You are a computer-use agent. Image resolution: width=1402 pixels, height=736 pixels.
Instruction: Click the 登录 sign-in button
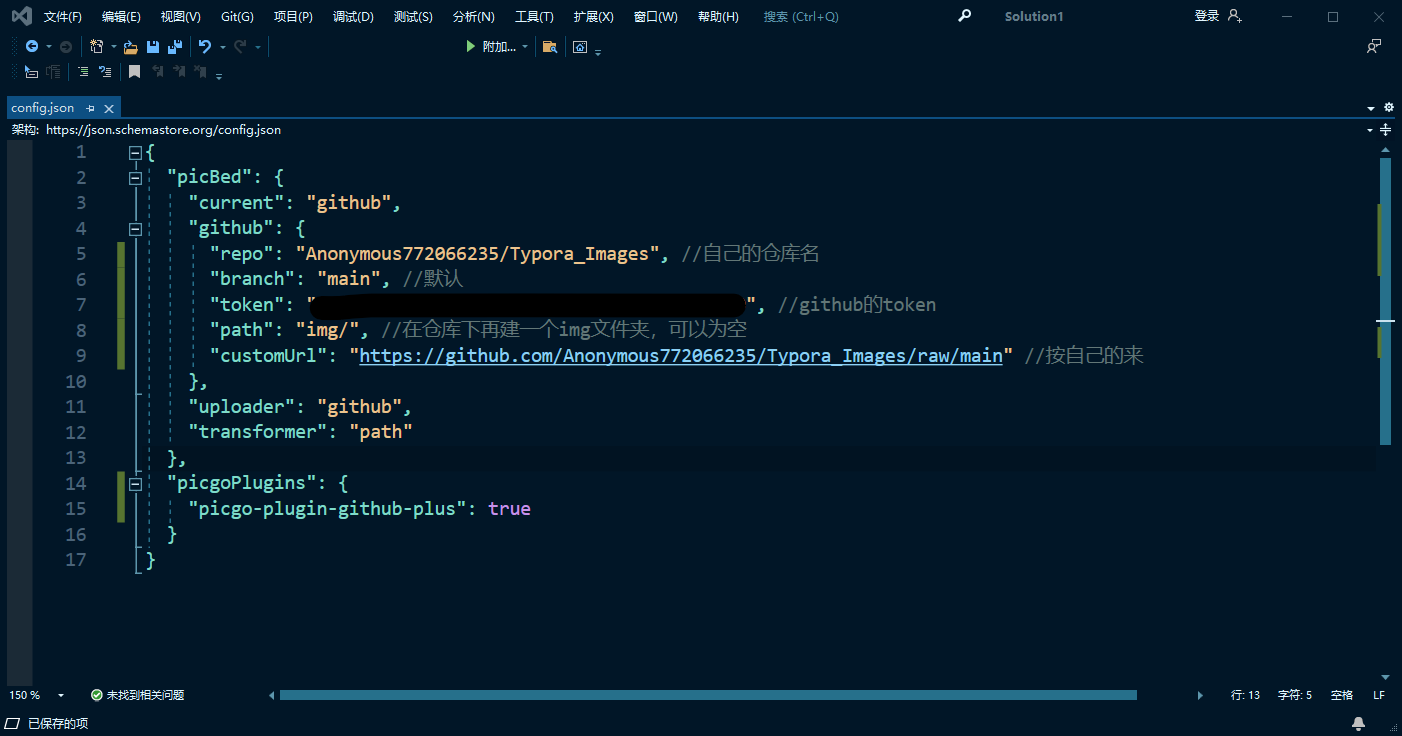[x=1218, y=16]
